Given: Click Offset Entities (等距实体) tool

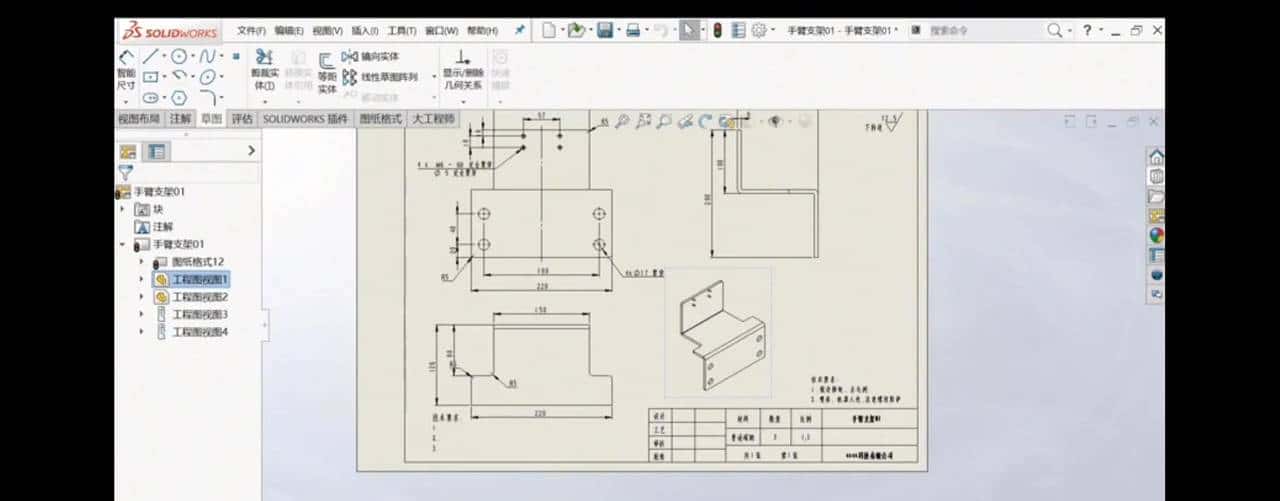Looking at the screenshot, I should [x=327, y=74].
